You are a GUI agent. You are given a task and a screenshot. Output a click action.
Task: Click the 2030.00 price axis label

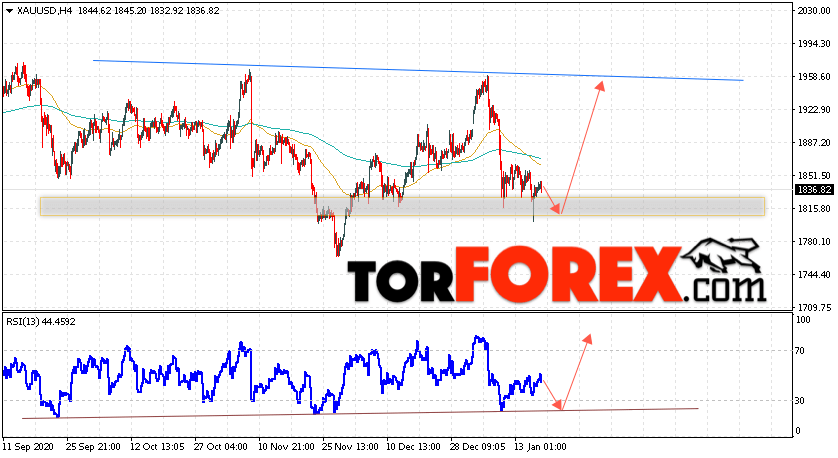pos(814,11)
